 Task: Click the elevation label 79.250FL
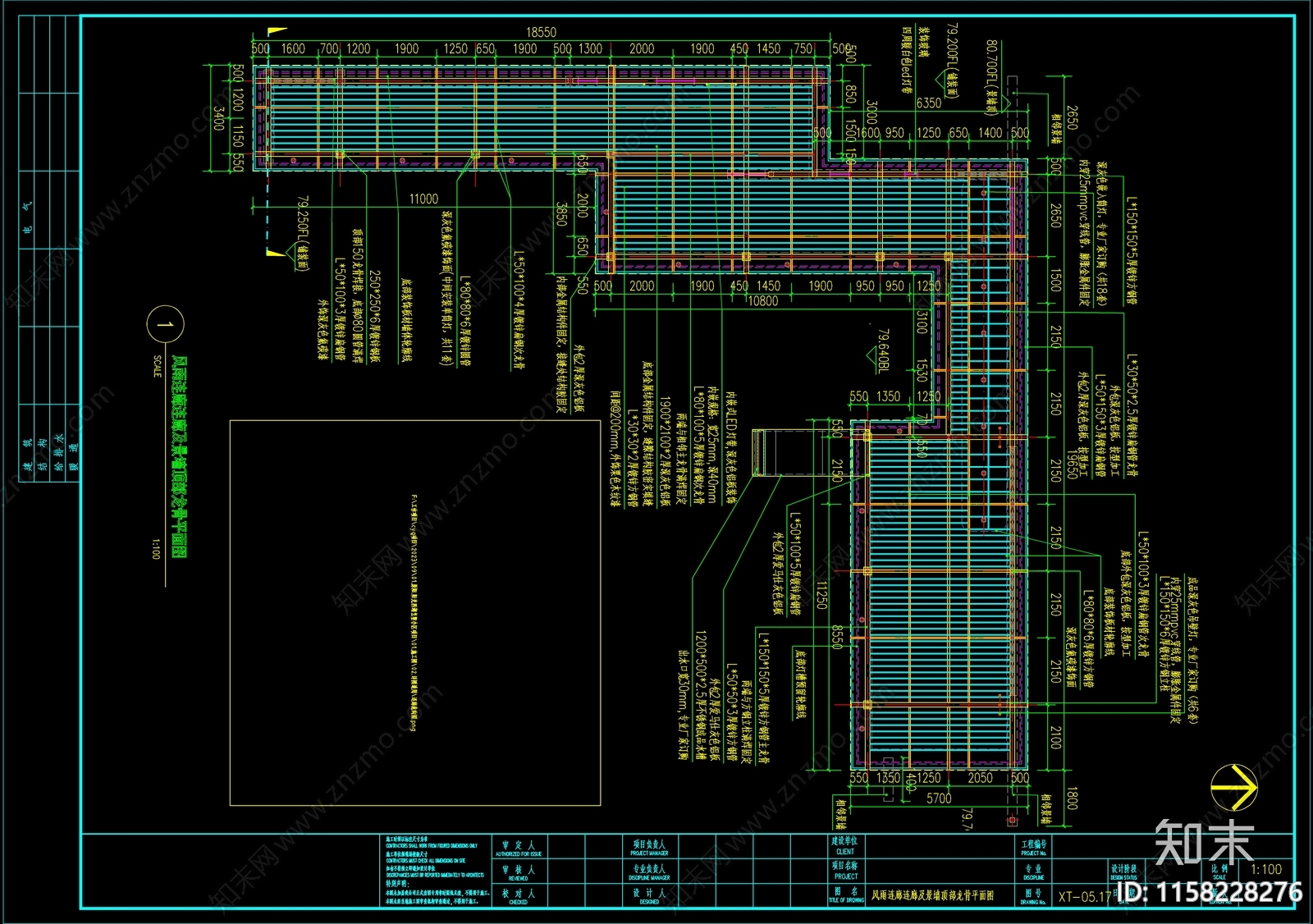point(302,233)
